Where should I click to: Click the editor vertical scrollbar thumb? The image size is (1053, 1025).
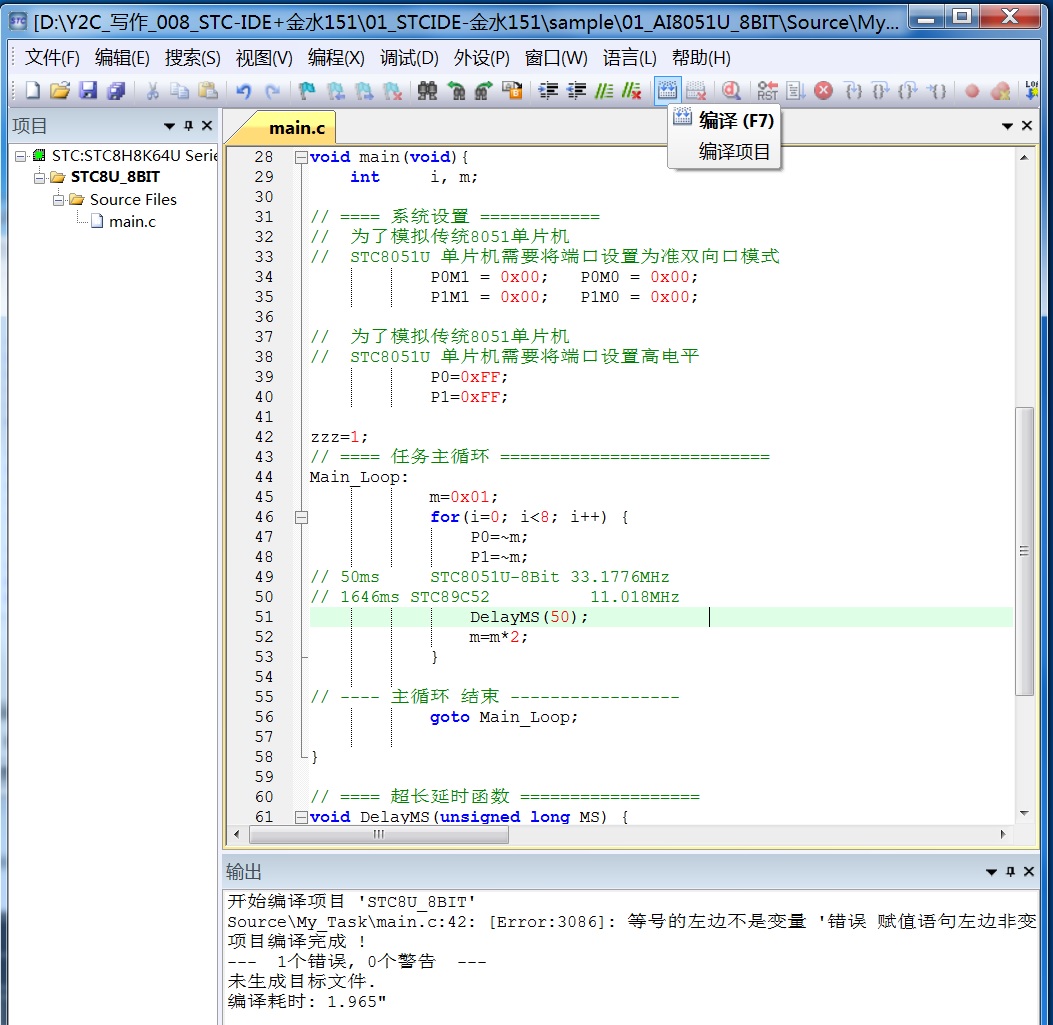tap(1023, 551)
